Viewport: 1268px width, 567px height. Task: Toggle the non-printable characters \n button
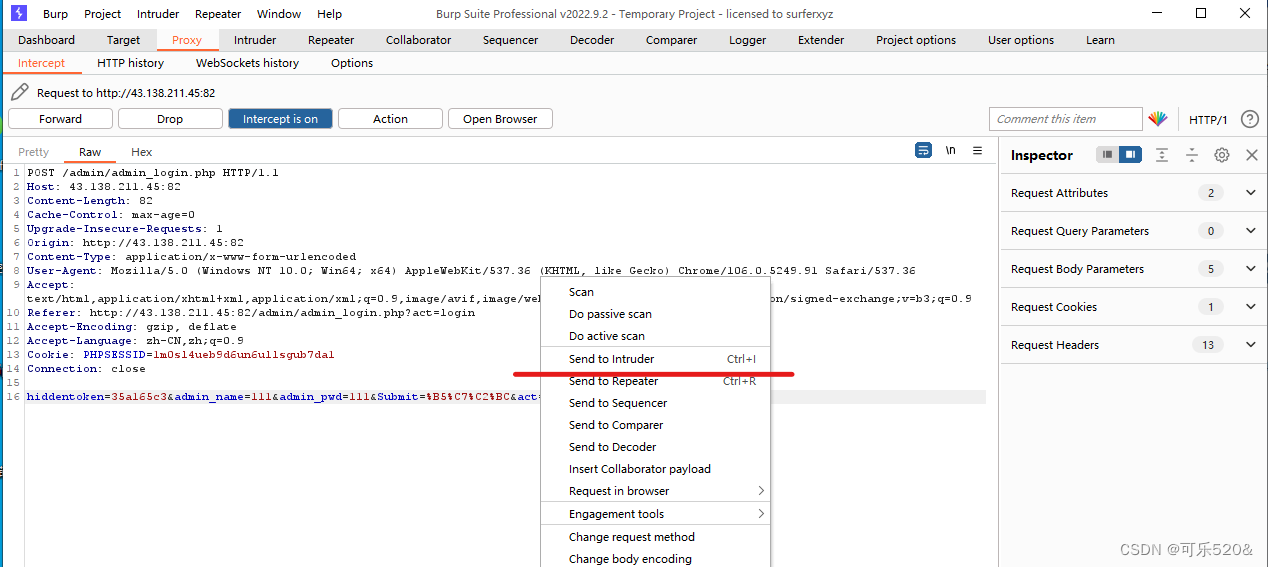point(951,151)
